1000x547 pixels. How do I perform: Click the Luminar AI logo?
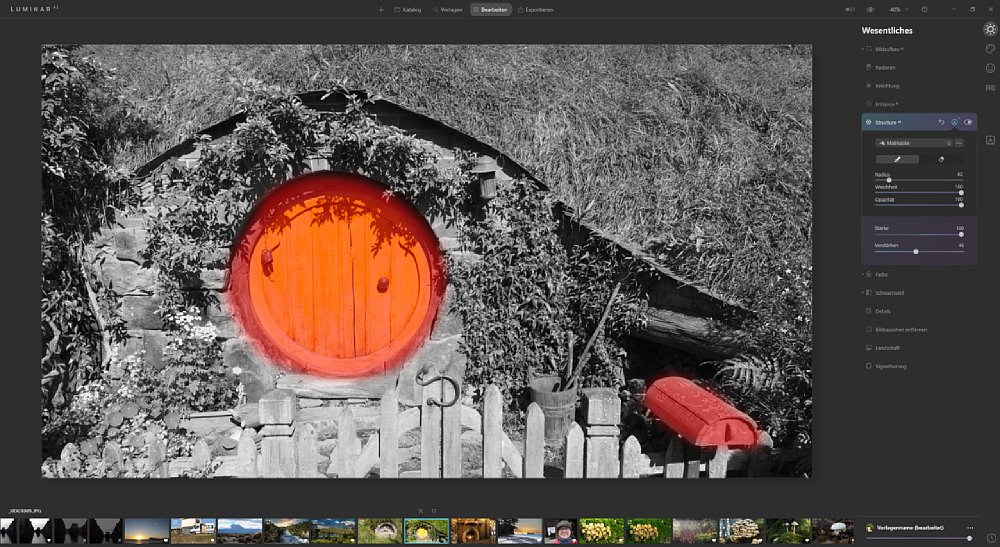click(x=36, y=10)
